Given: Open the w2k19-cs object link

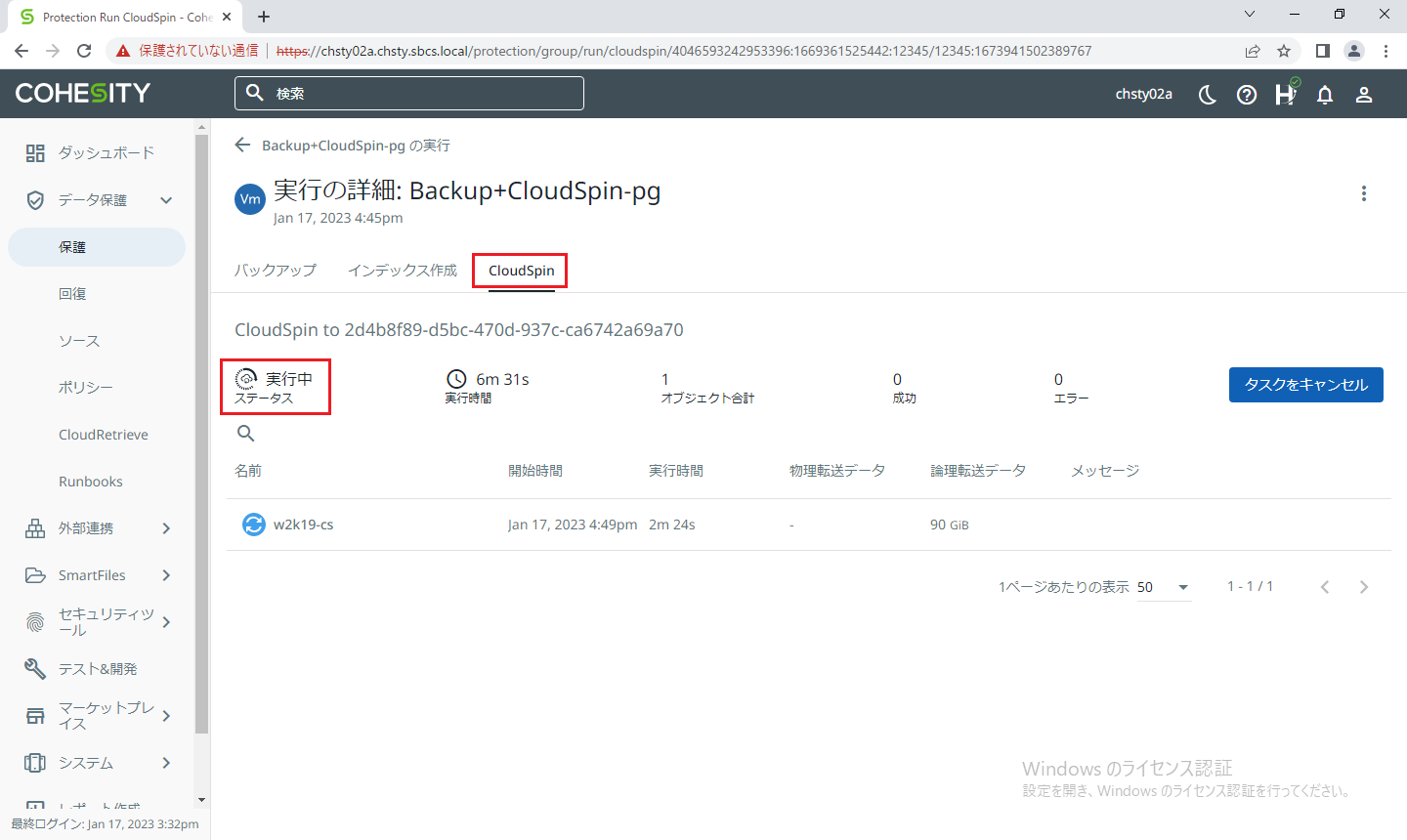Looking at the screenshot, I should tap(303, 525).
